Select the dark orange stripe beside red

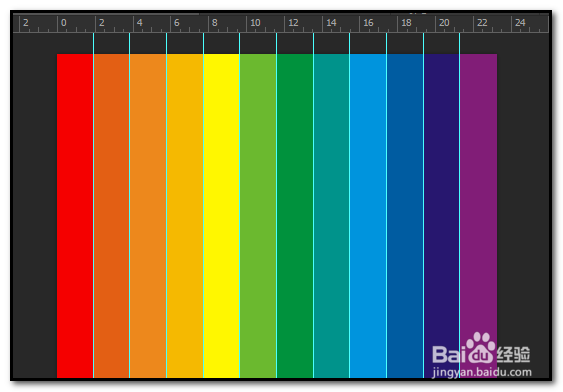pos(112,216)
